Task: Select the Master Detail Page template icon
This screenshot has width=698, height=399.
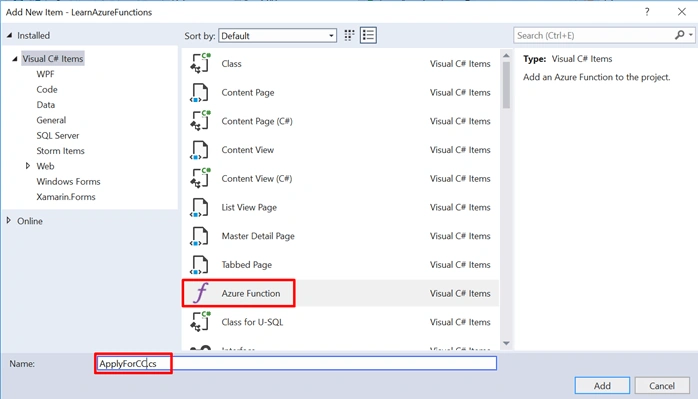Action: [200, 236]
